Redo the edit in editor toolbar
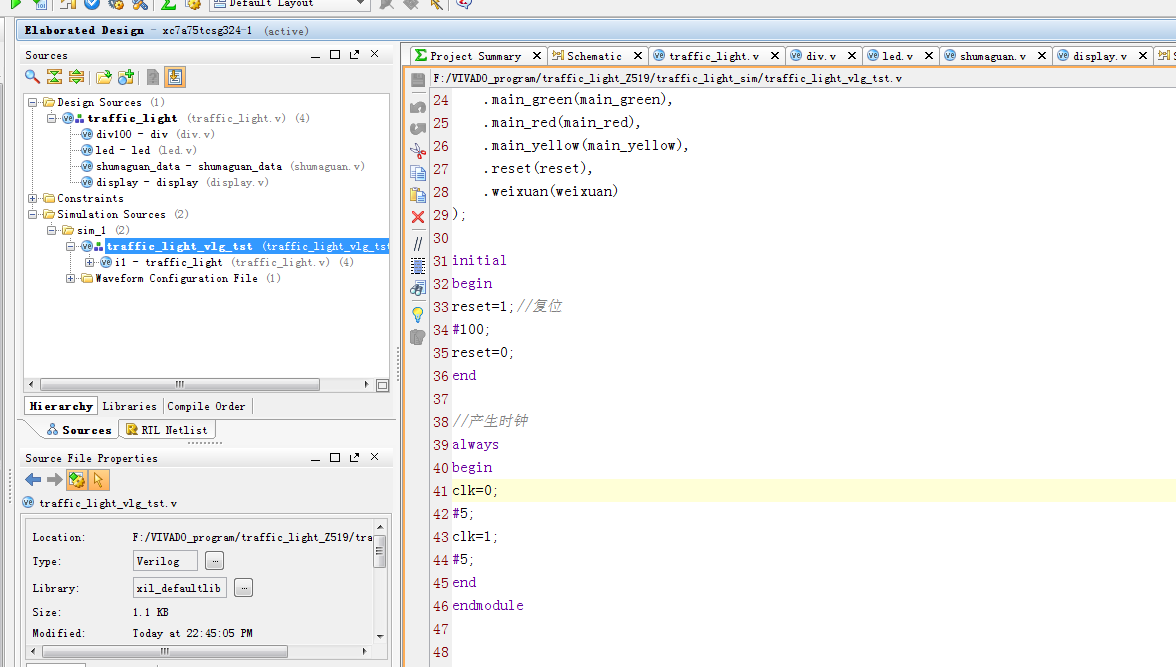 [x=418, y=128]
